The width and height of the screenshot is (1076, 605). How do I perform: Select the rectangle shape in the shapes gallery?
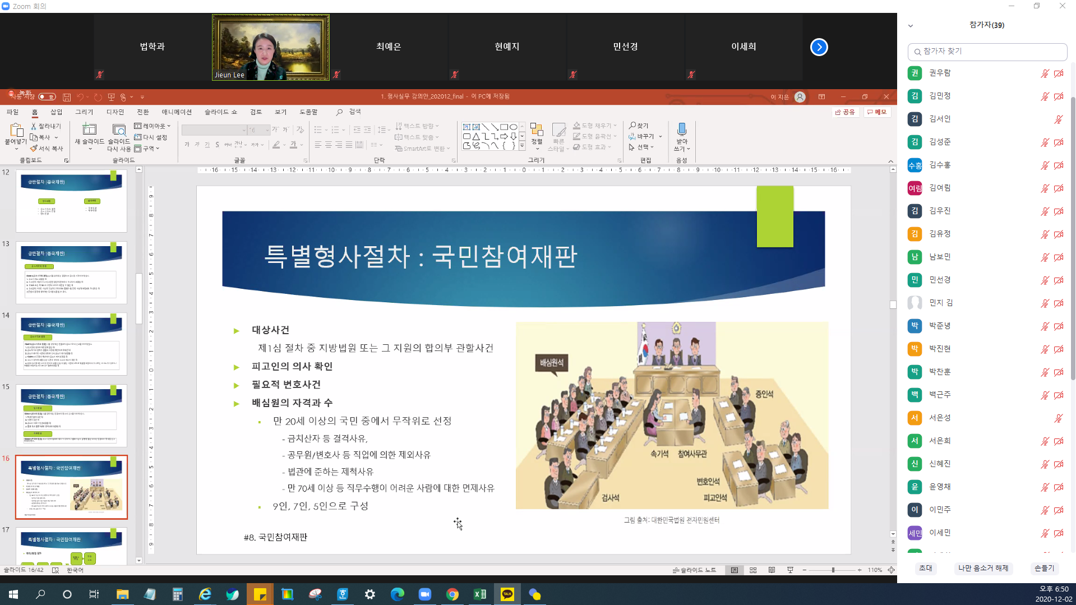[x=504, y=127]
